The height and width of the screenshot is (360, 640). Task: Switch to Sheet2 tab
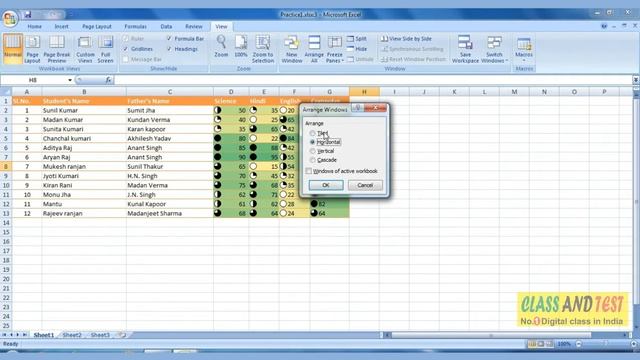72,335
